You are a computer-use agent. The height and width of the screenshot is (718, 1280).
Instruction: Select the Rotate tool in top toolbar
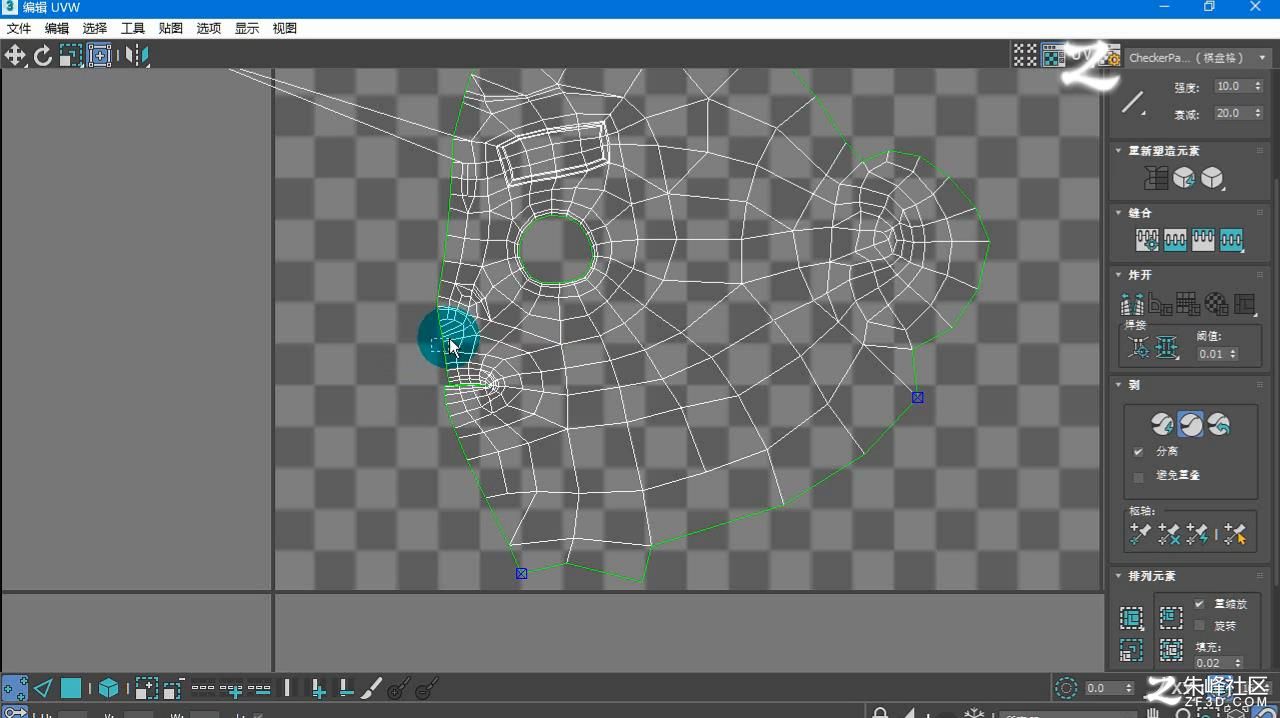[x=43, y=56]
